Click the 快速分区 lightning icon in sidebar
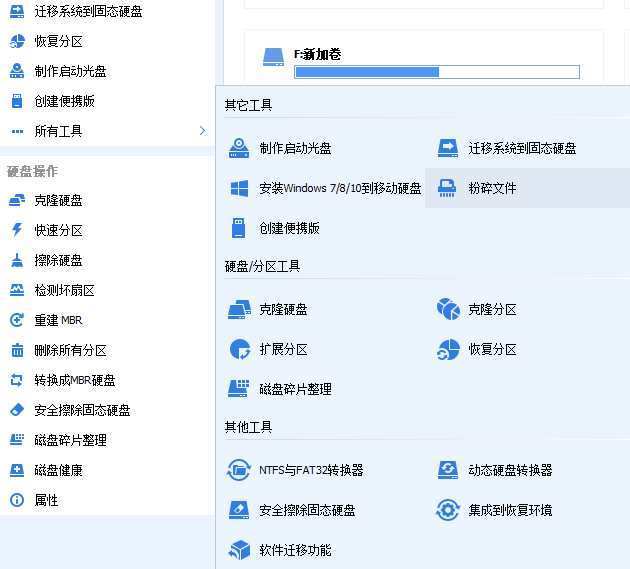The width and height of the screenshot is (630, 569). click(17, 230)
